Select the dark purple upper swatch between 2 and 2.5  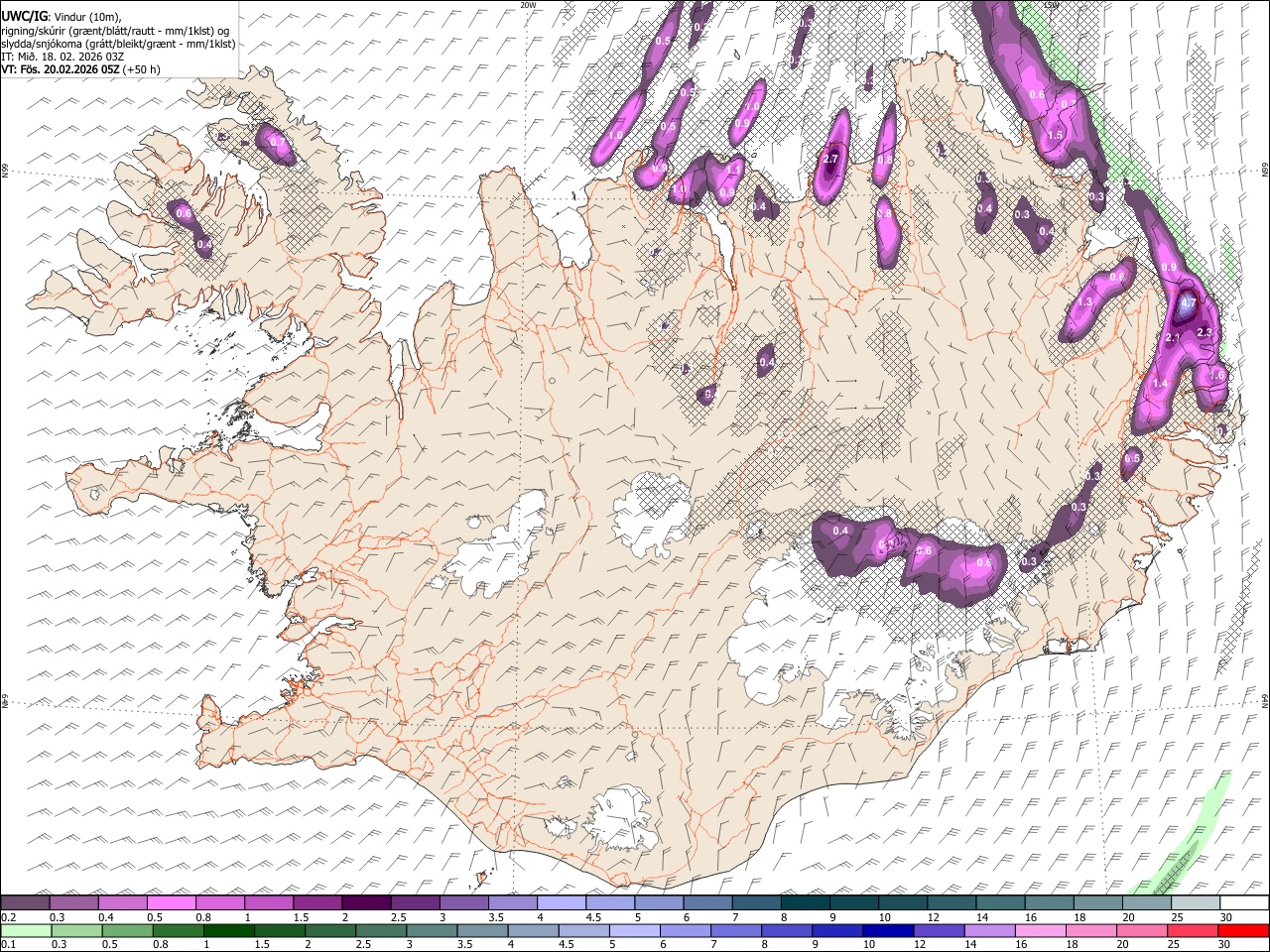click(366, 902)
